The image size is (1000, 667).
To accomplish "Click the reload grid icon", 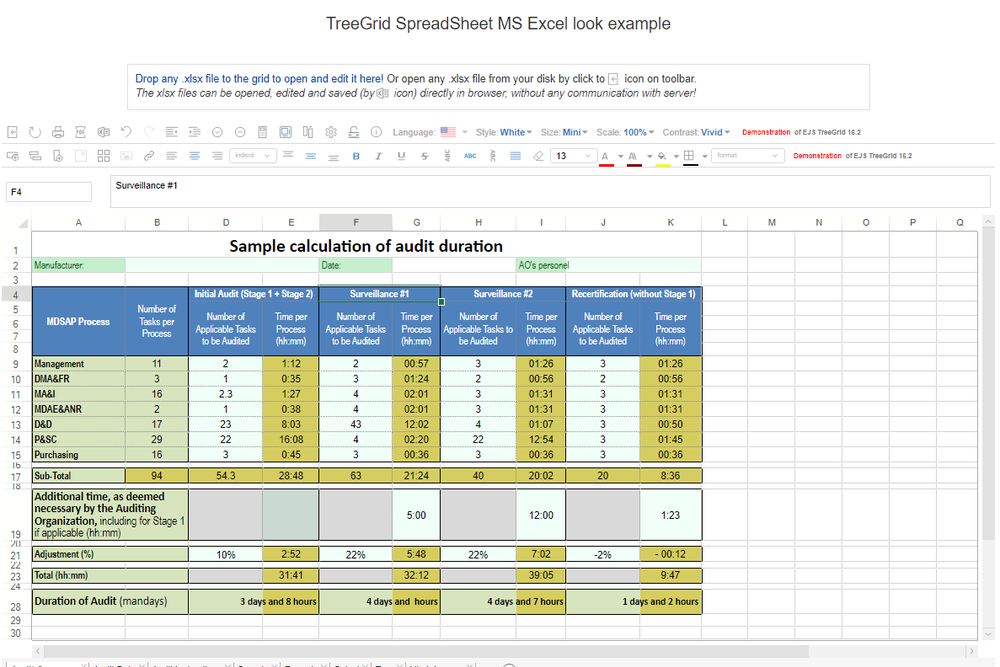I will point(35,132).
